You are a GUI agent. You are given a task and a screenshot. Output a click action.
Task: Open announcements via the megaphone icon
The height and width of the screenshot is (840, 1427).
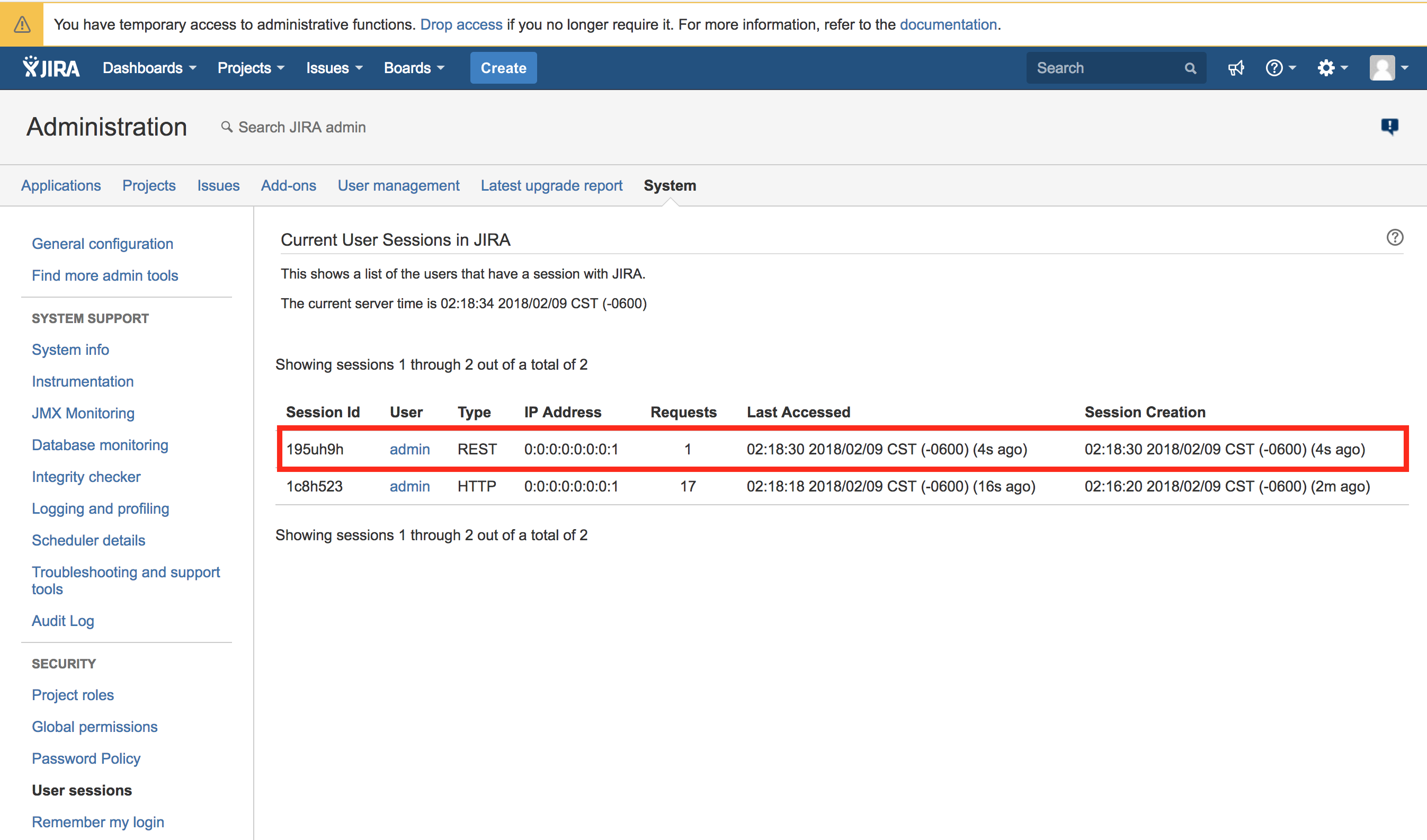pos(1237,67)
